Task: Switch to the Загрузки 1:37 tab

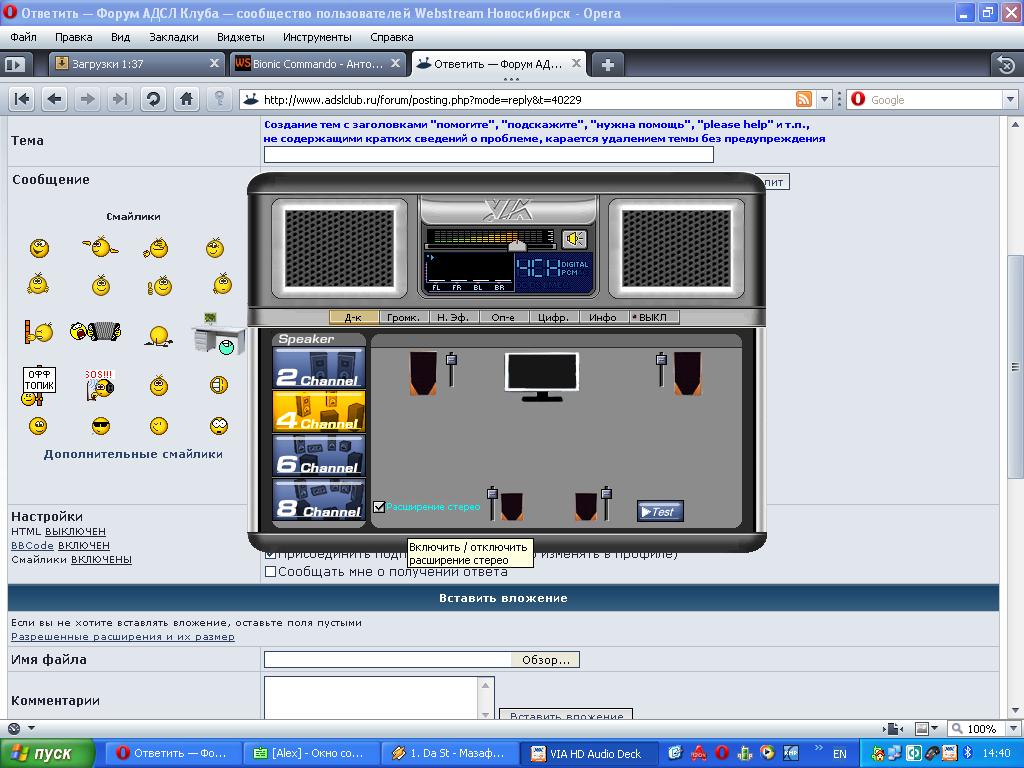Action: pyautogui.click(x=136, y=64)
